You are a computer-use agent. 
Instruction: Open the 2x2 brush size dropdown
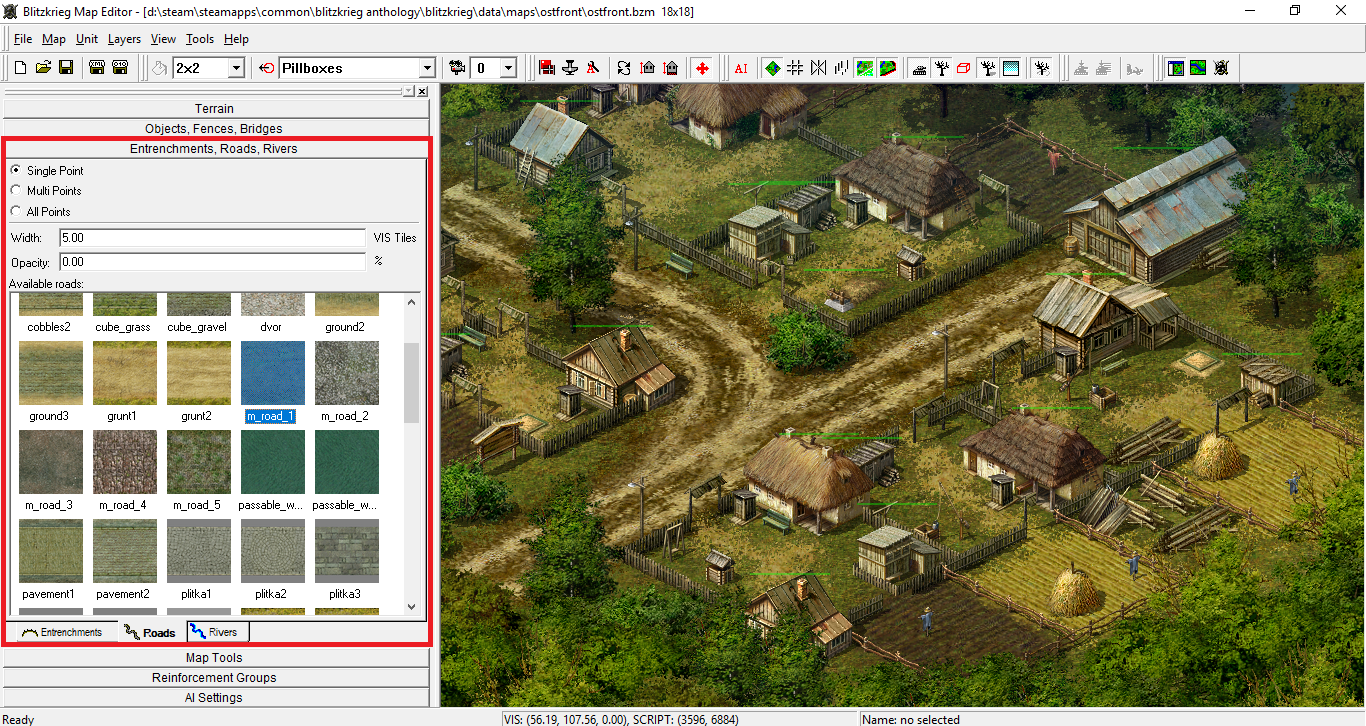236,68
